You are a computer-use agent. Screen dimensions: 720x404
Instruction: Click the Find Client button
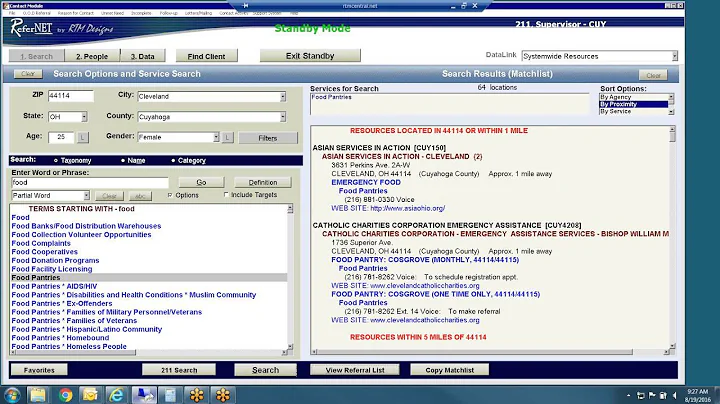click(x=206, y=56)
